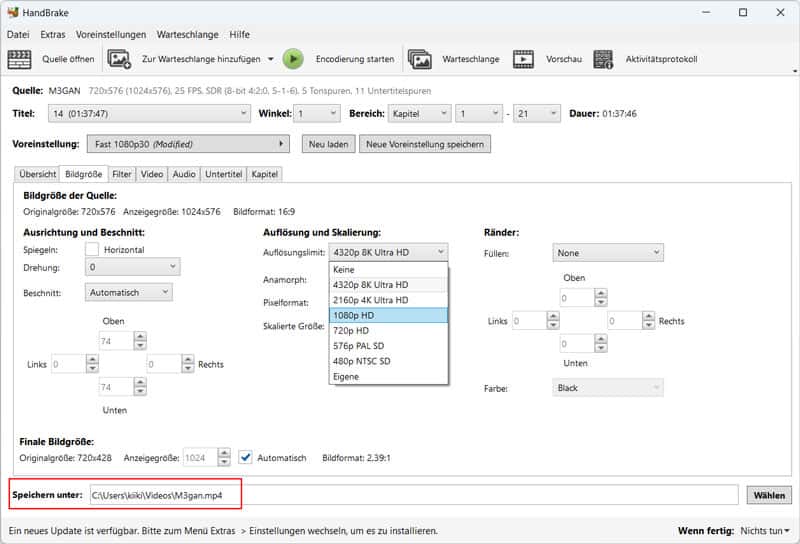Image resolution: width=800 pixels, height=544 pixels.
Task: Switch to the Video tab
Action: [152, 174]
